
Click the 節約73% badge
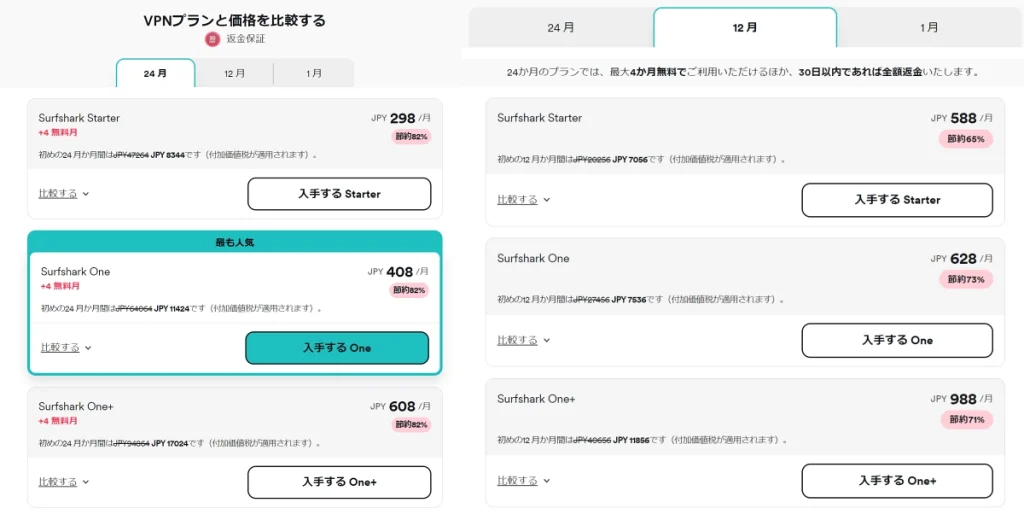coord(966,280)
